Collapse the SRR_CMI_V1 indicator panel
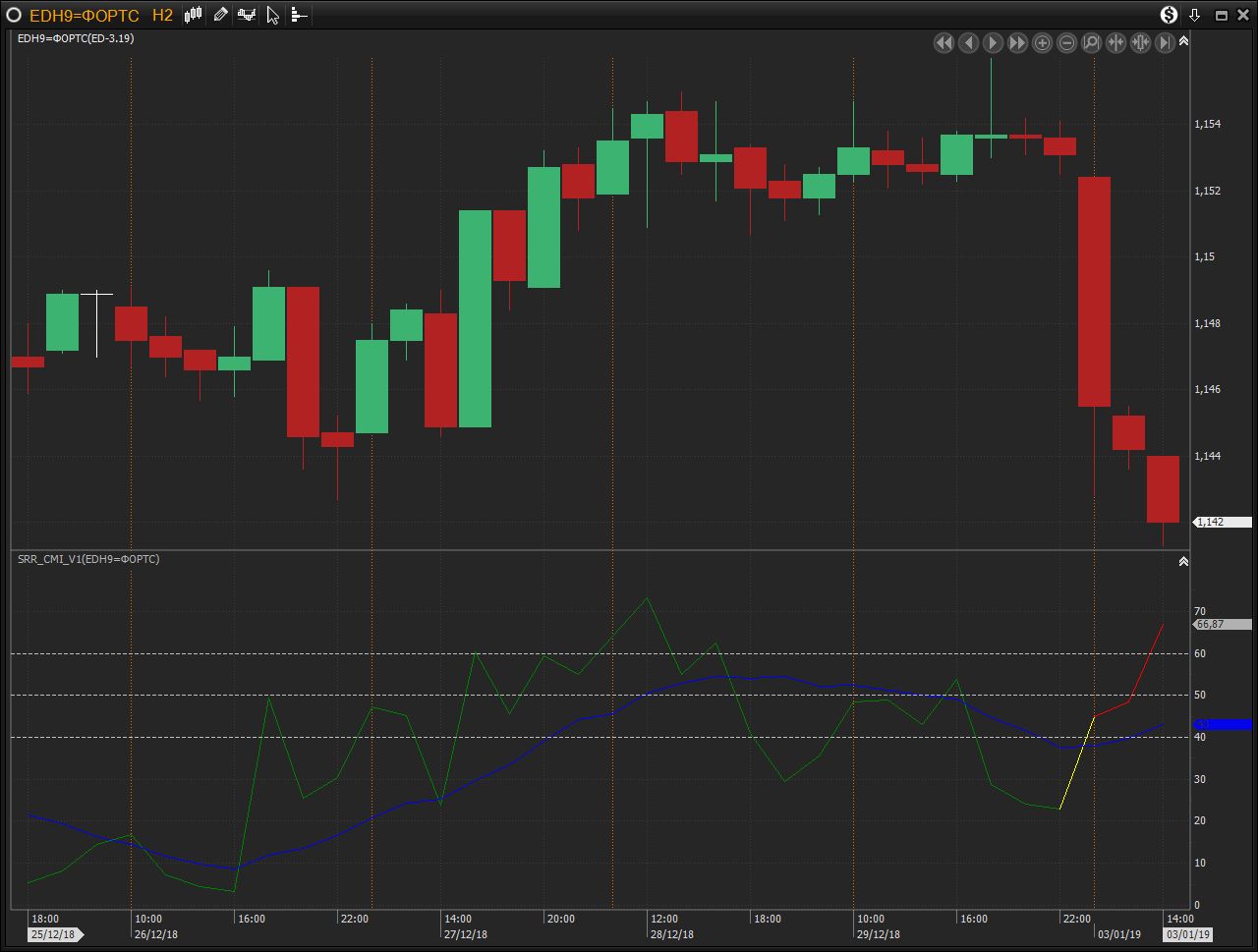1258x952 pixels. tap(1183, 562)
